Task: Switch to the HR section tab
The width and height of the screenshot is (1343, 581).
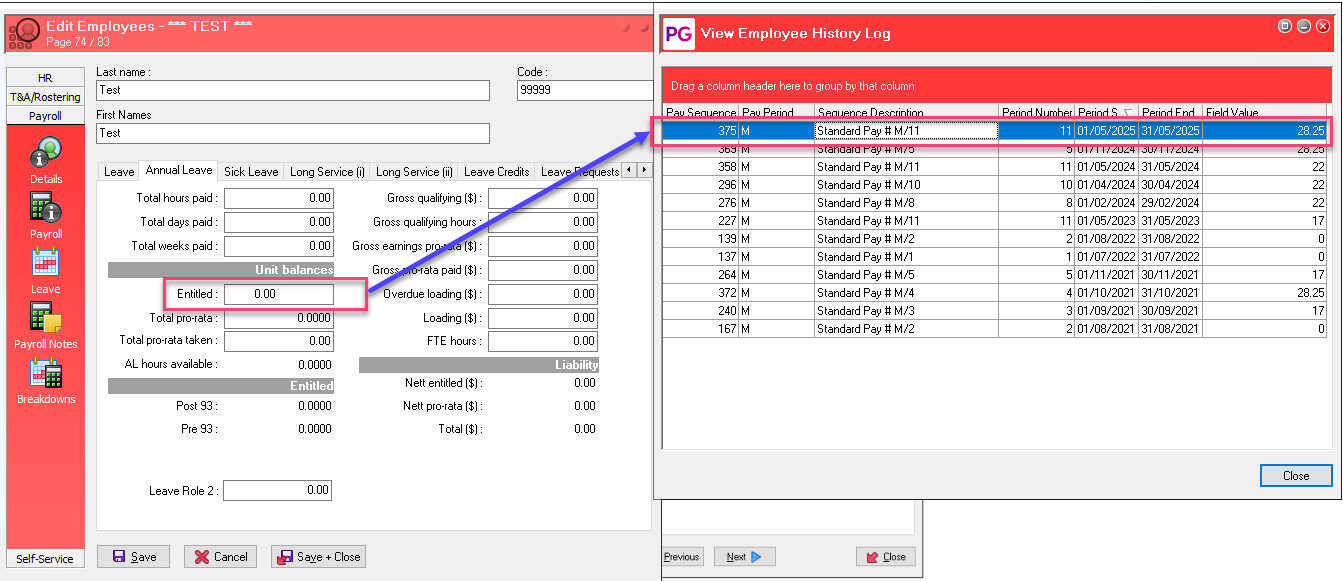Action: 45,78
